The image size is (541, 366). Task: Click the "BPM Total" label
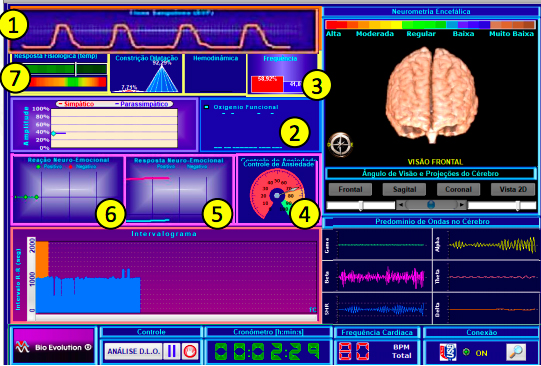(x=402, y=352)
